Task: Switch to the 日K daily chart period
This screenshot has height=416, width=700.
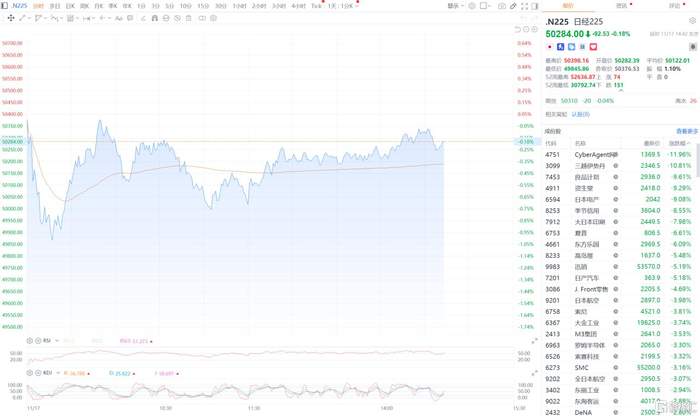Action: [70, 5]
